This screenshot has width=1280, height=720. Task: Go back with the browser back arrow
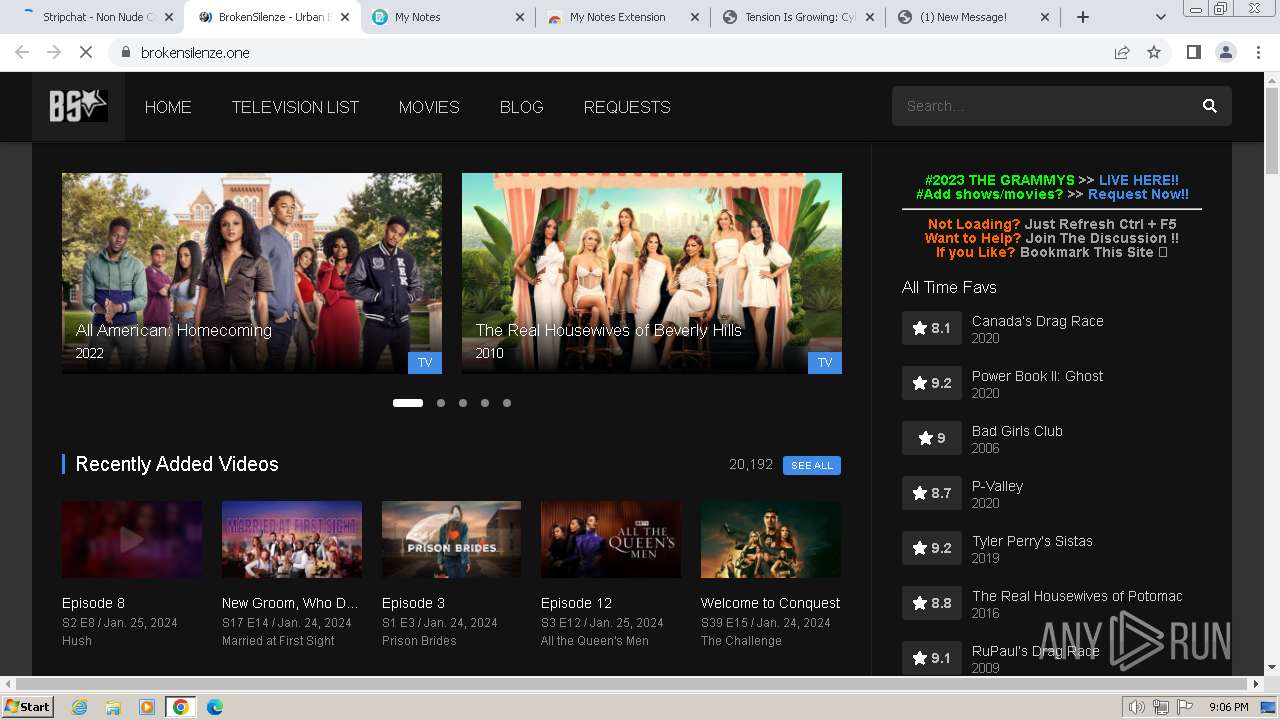22,52
